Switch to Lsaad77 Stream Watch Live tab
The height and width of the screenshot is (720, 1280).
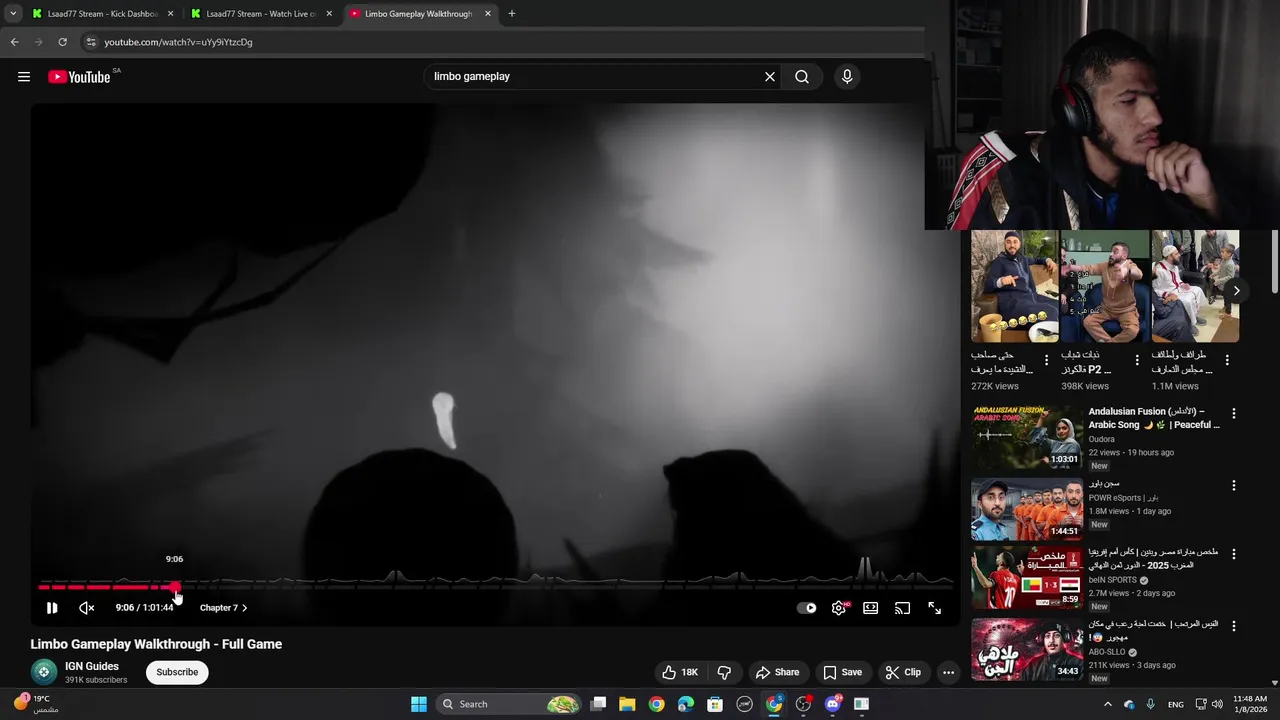click(x=262, y=14)
